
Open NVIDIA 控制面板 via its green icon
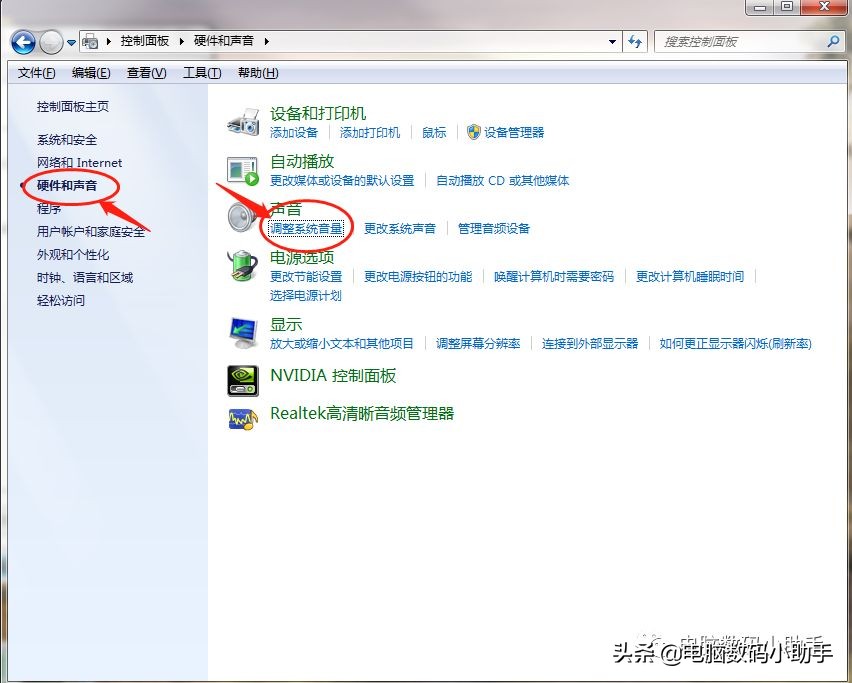pyautogui.click(x=241, y=380)
